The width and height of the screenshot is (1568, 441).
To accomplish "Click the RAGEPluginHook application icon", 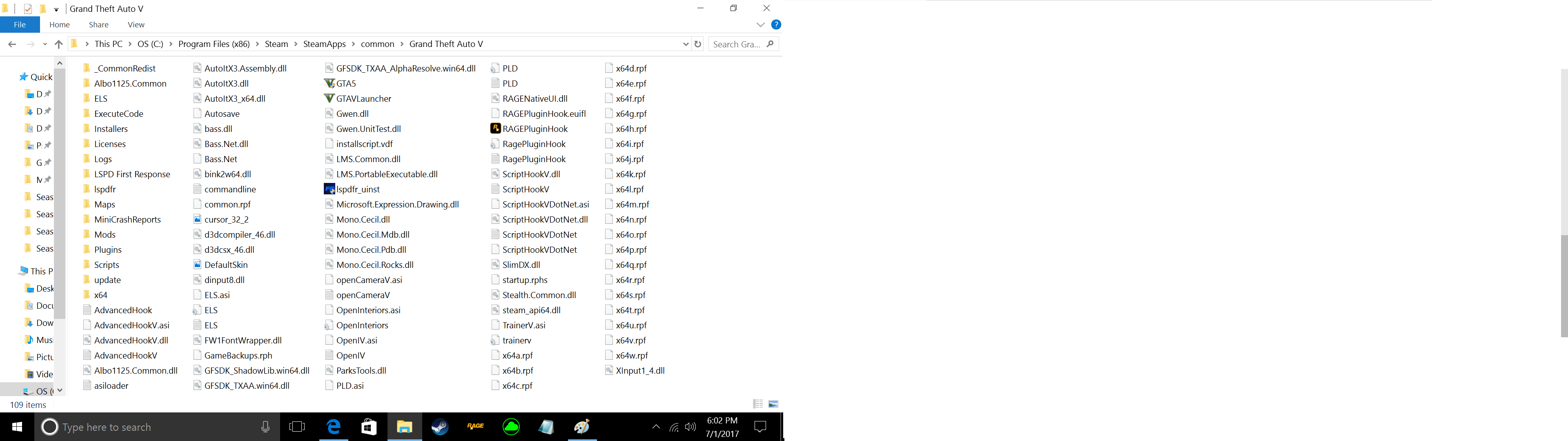I will tap(495, 129).
